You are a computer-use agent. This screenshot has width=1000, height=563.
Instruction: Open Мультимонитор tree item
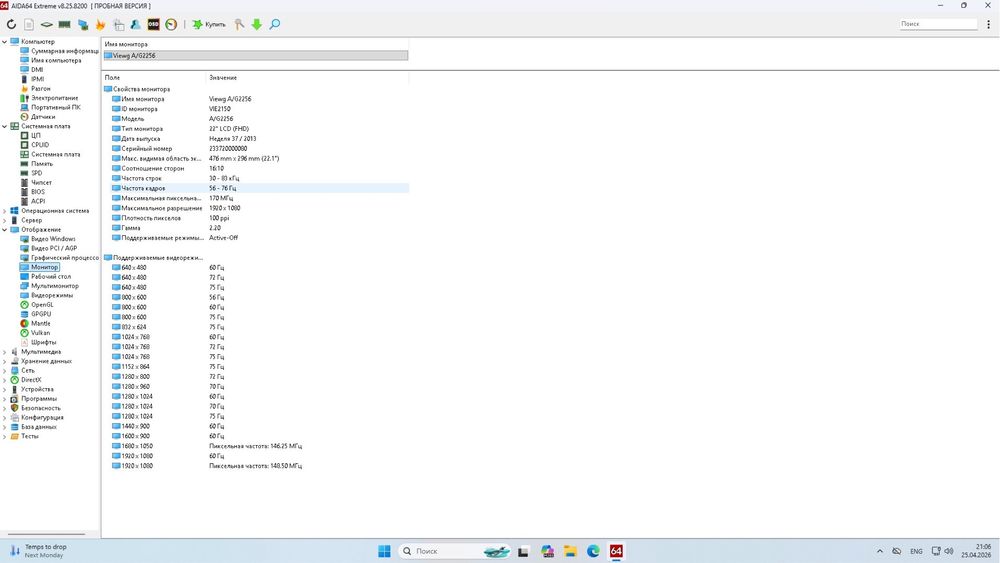(x=50, y=286)
